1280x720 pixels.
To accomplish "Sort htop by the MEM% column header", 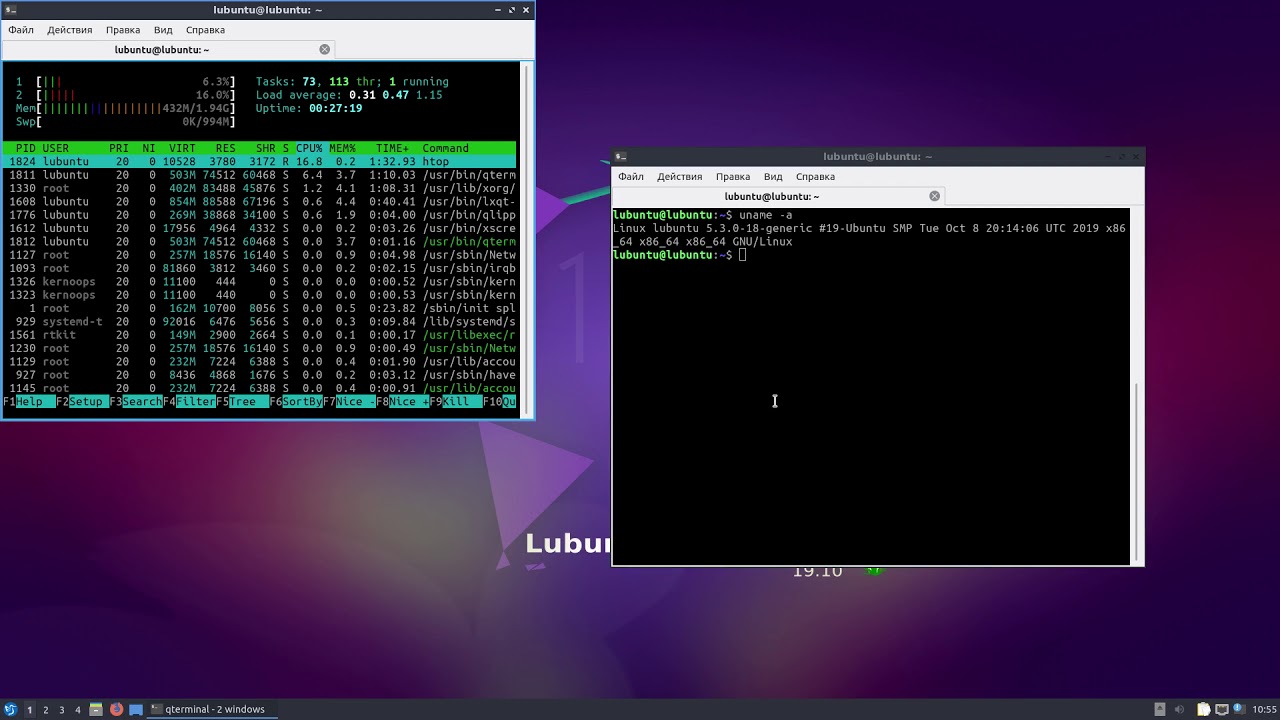I will (x=342, y=148).
